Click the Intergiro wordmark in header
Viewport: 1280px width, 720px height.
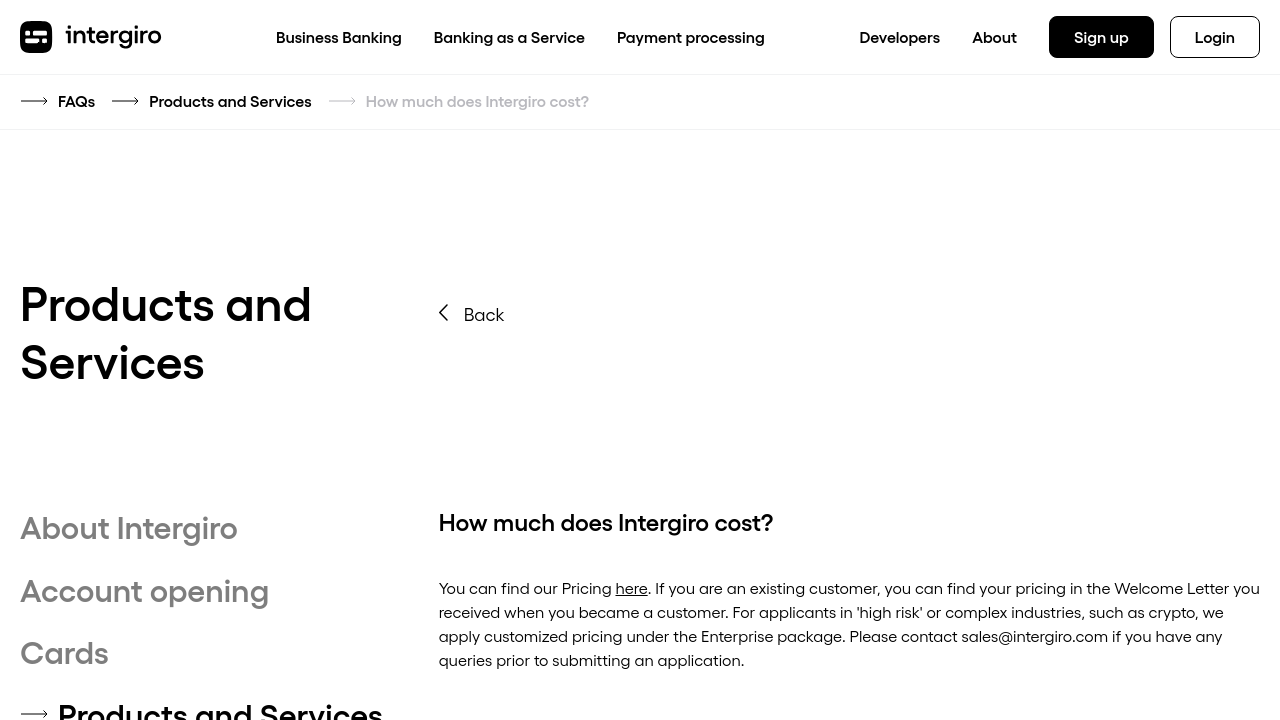pyautogui.click(x=113, y=36)
